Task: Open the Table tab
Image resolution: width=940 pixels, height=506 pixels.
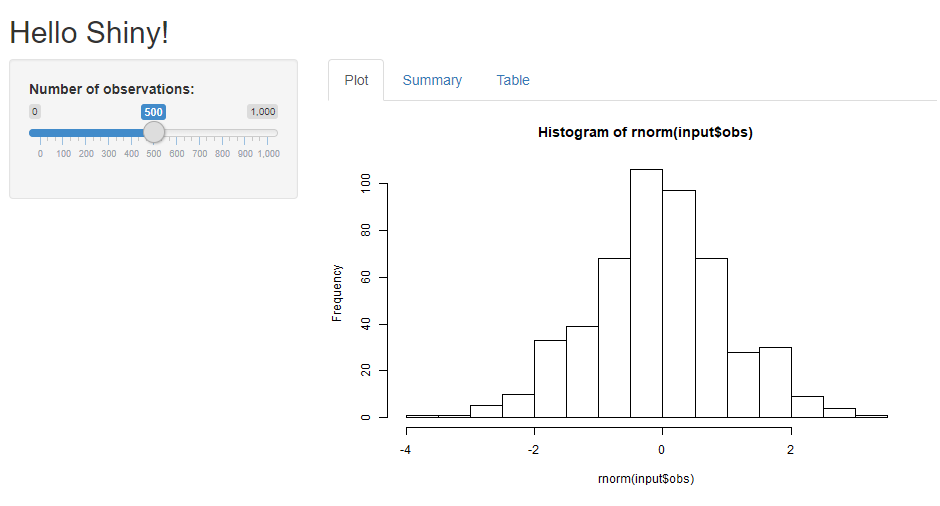Action: click(513, 80)
